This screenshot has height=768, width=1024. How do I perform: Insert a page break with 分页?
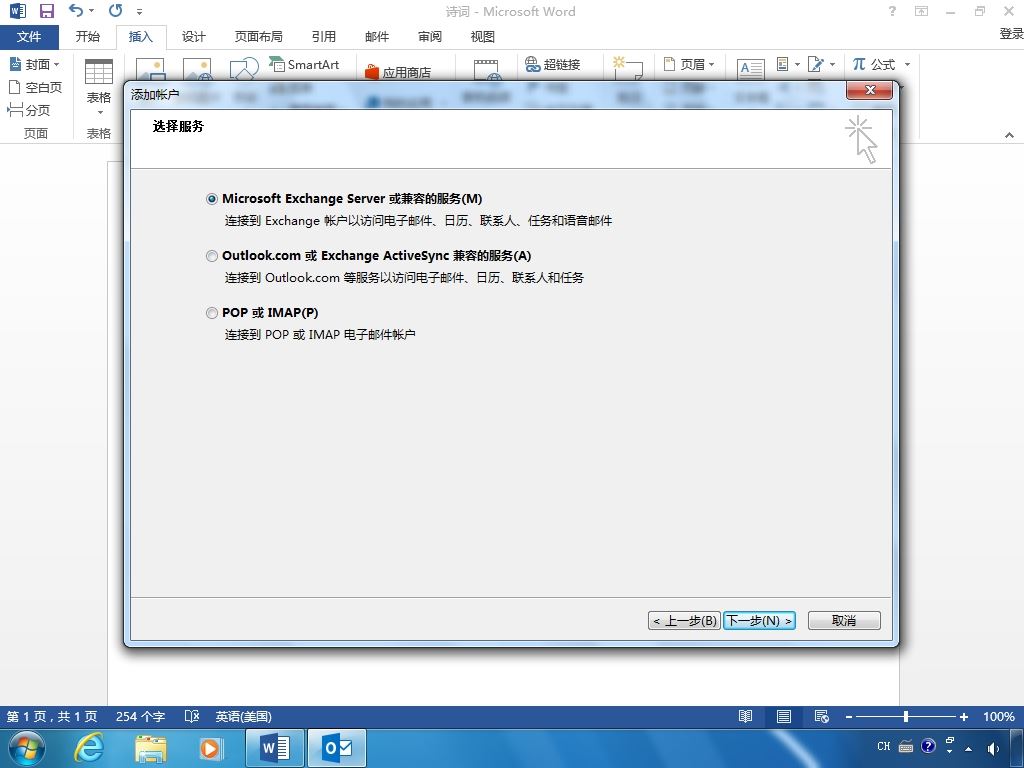(29, 110)
